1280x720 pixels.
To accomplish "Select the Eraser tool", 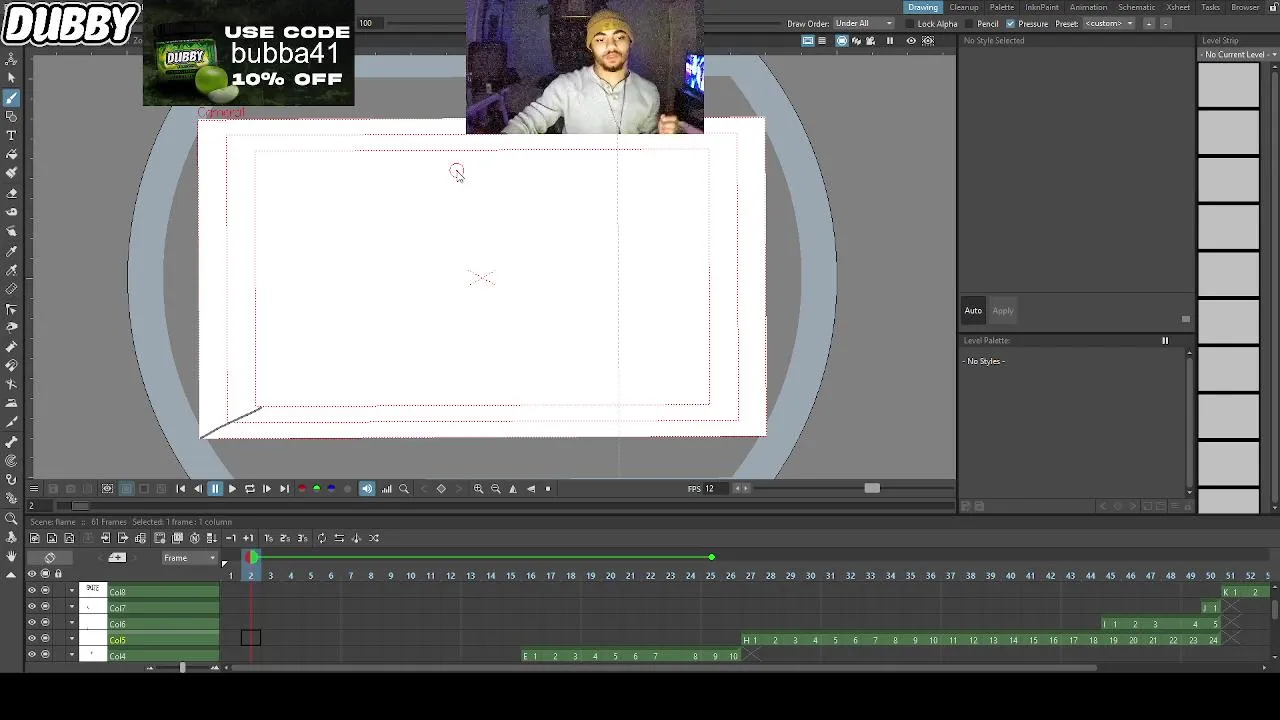I will point(11,193).
